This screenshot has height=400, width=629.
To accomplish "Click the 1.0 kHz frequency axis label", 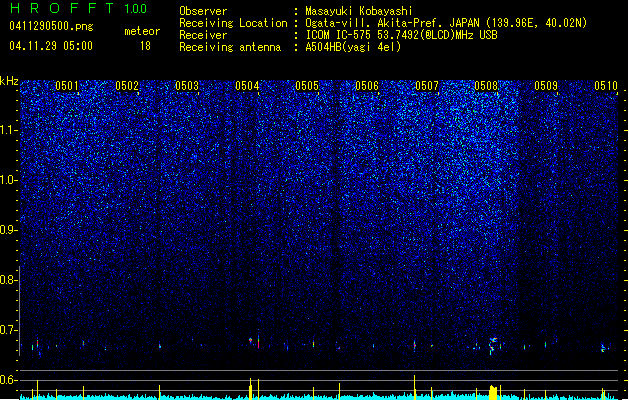I will [x=8, y=180].
